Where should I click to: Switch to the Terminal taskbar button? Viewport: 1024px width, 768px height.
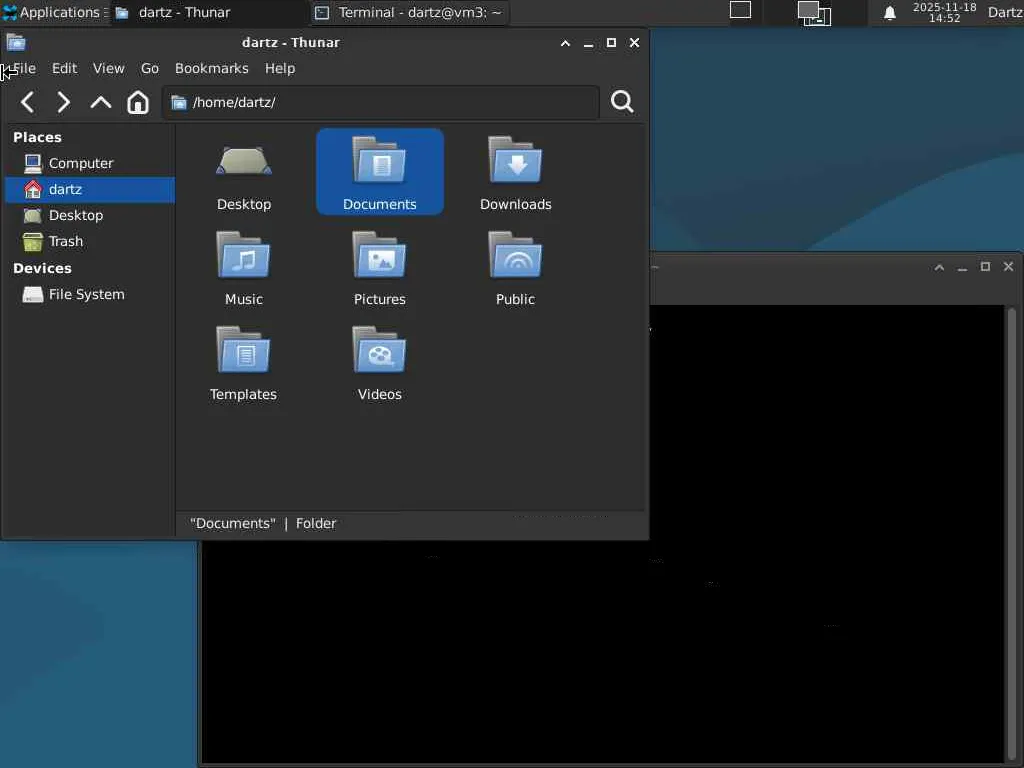click(x=409, y=12)
